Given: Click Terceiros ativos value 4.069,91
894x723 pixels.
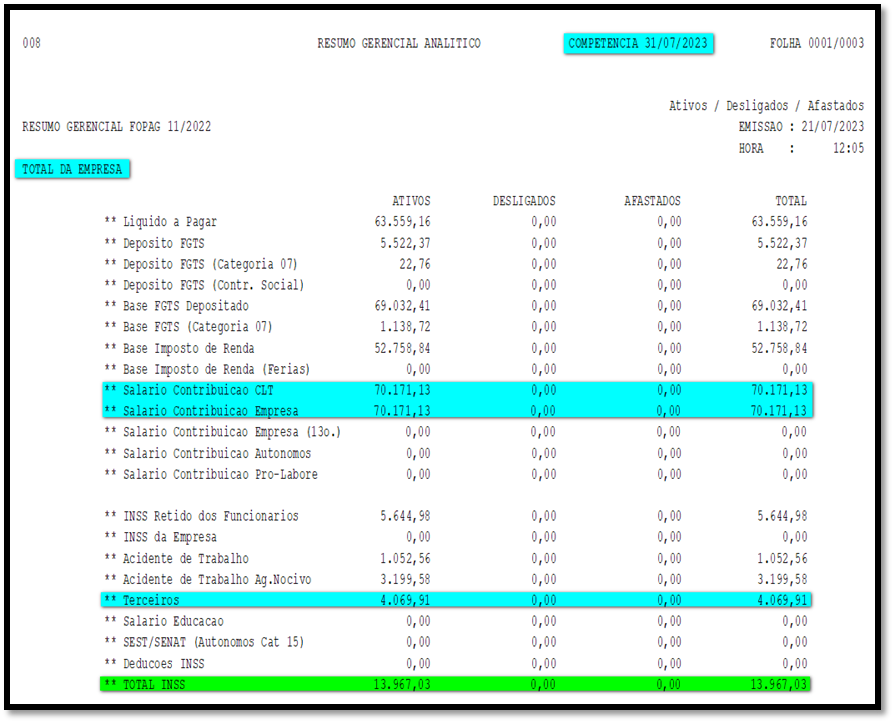Looking at the screenshot, I should click(x=405, y=600).
